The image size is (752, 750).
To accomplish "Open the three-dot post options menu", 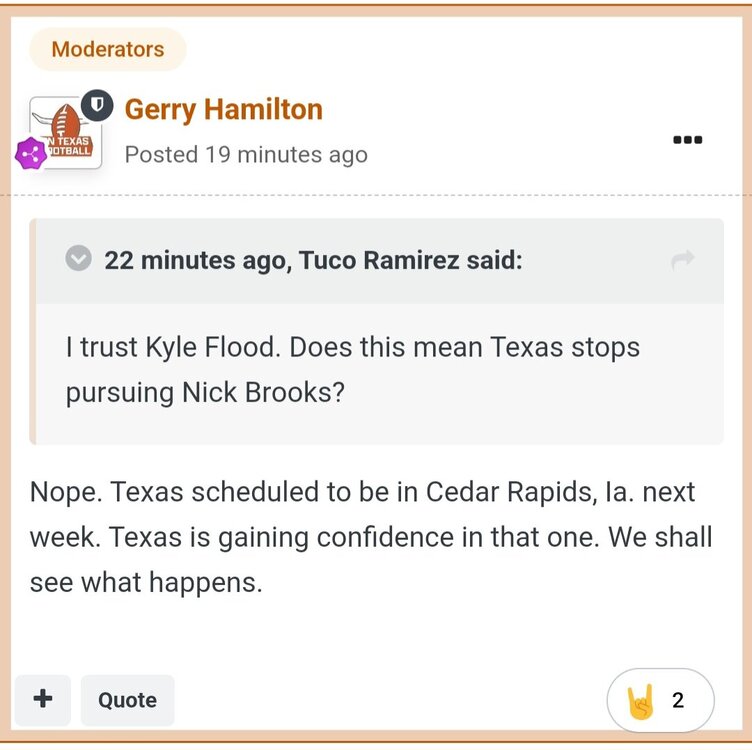I will tap(687, 140).
